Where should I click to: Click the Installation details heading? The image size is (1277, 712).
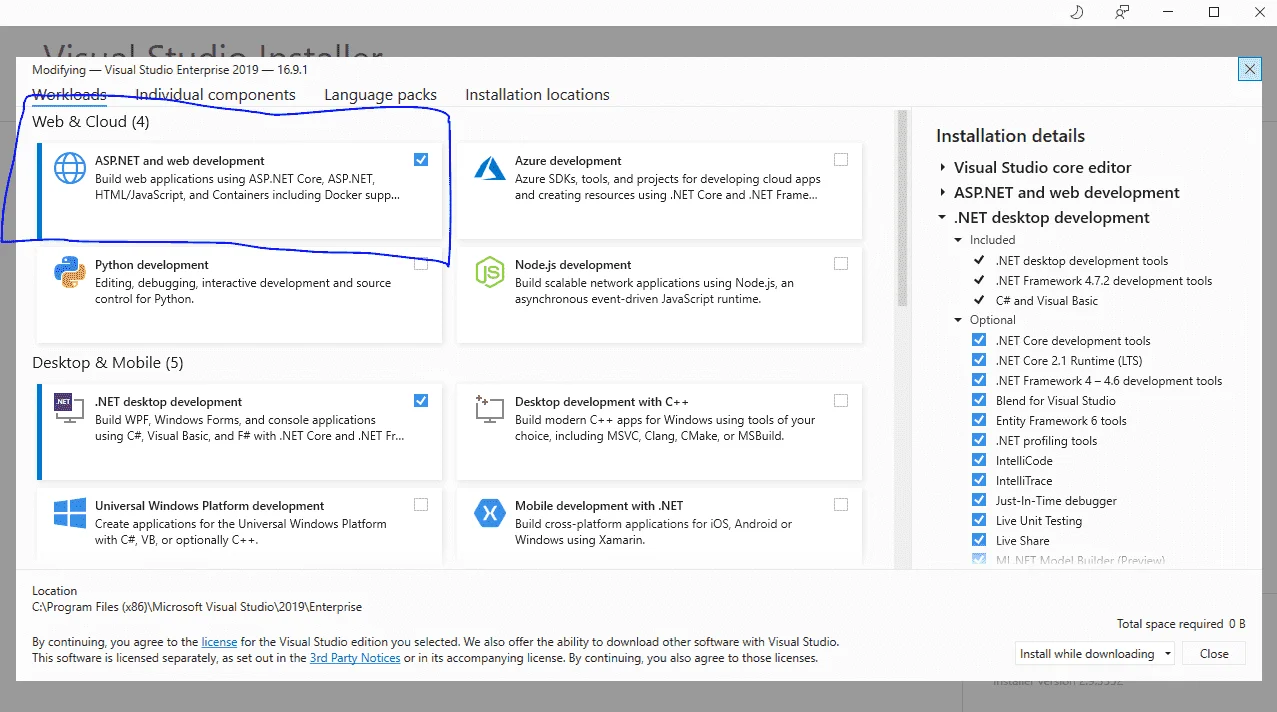coord(1010,136)
